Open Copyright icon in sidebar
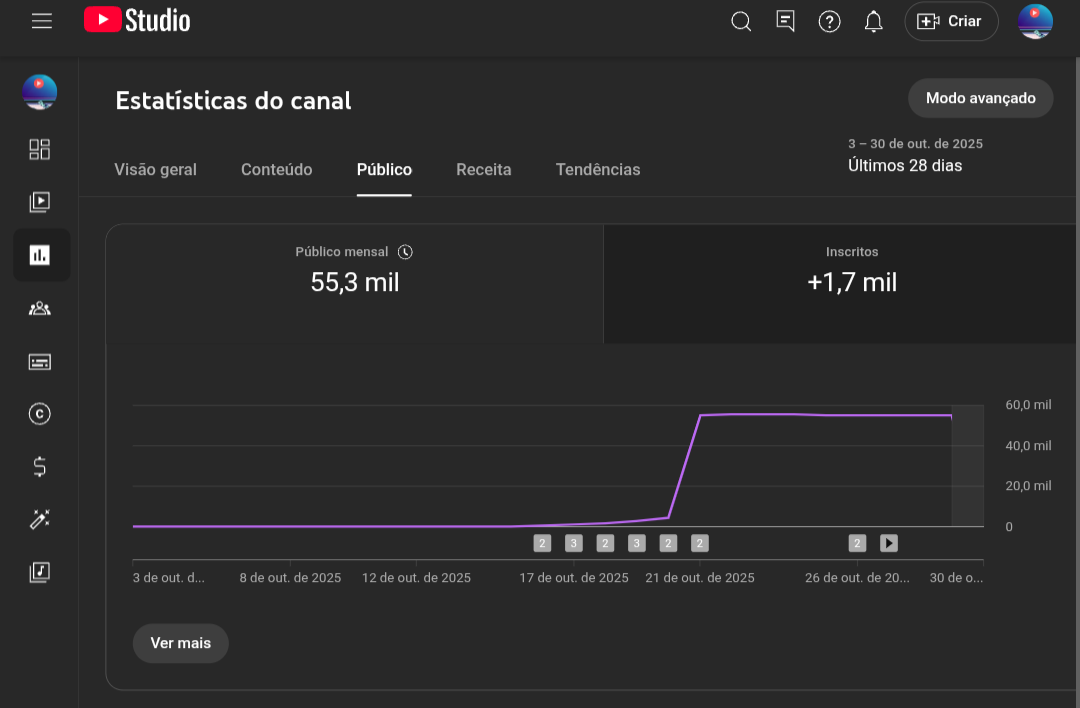The width and height of the screenshot is (1080, 708). (x=40, y=414)
